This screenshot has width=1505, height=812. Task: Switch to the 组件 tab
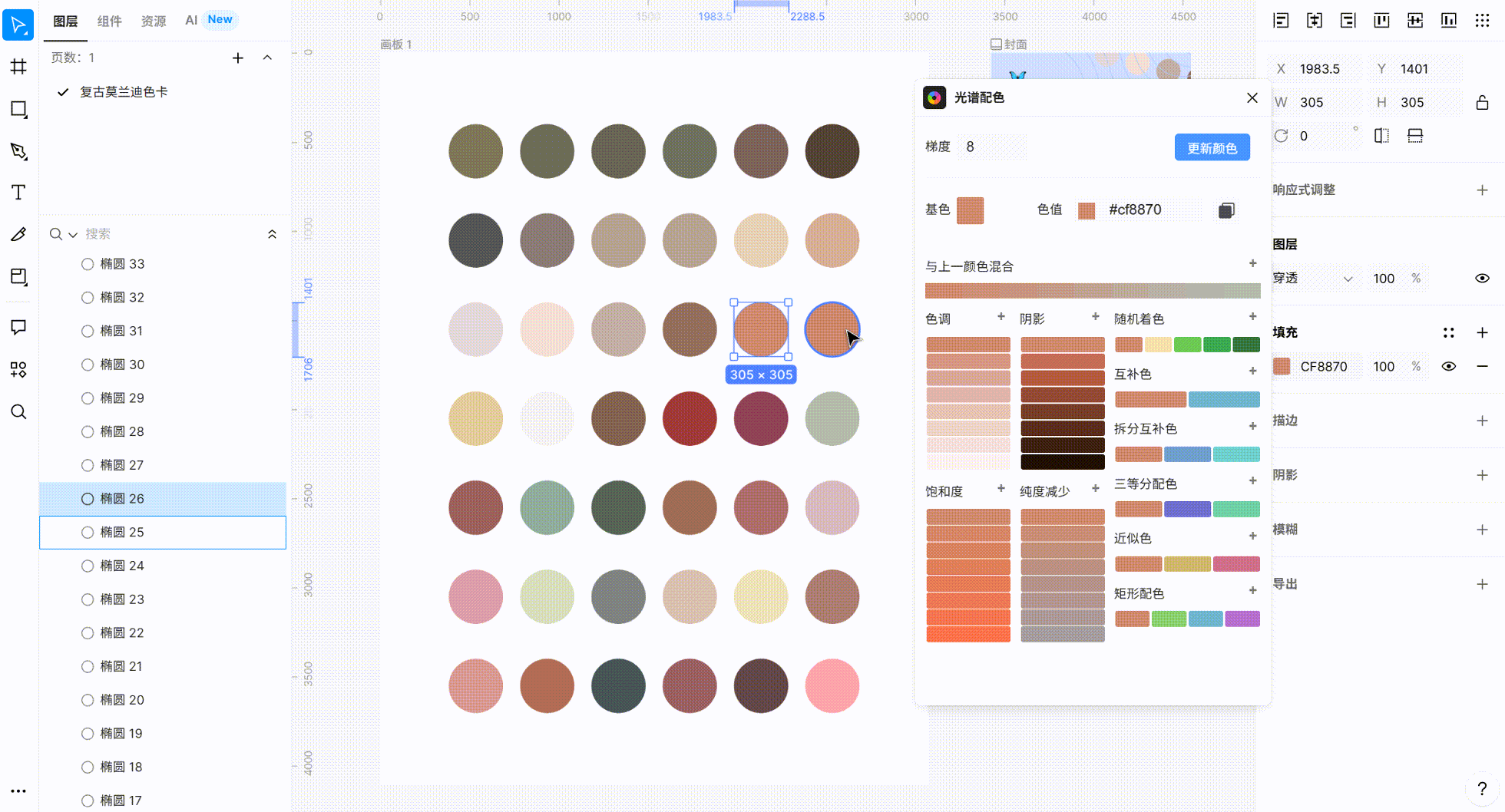(x=109, y=21)
